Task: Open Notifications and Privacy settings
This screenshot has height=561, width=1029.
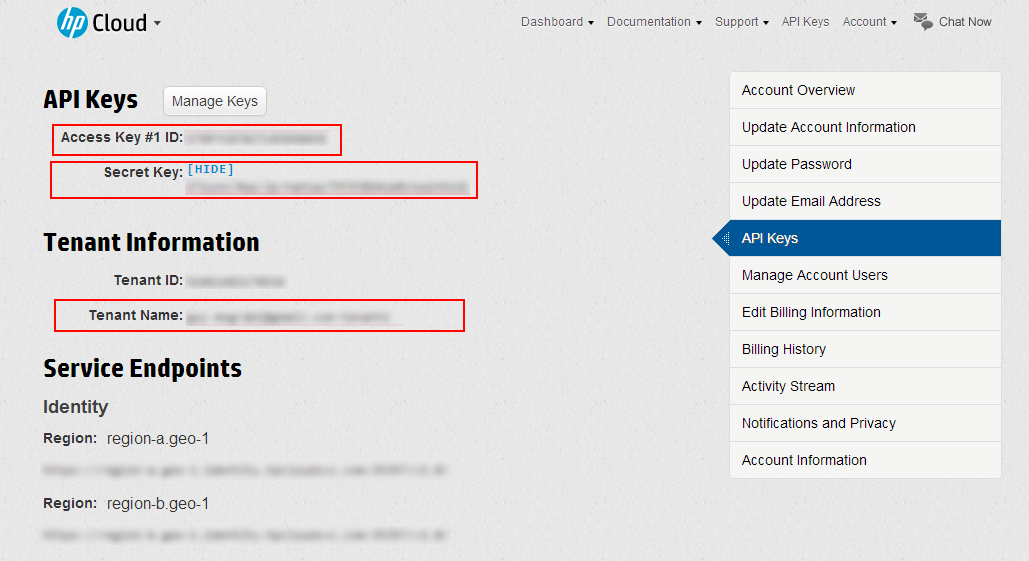Action: tap(818, 423)
